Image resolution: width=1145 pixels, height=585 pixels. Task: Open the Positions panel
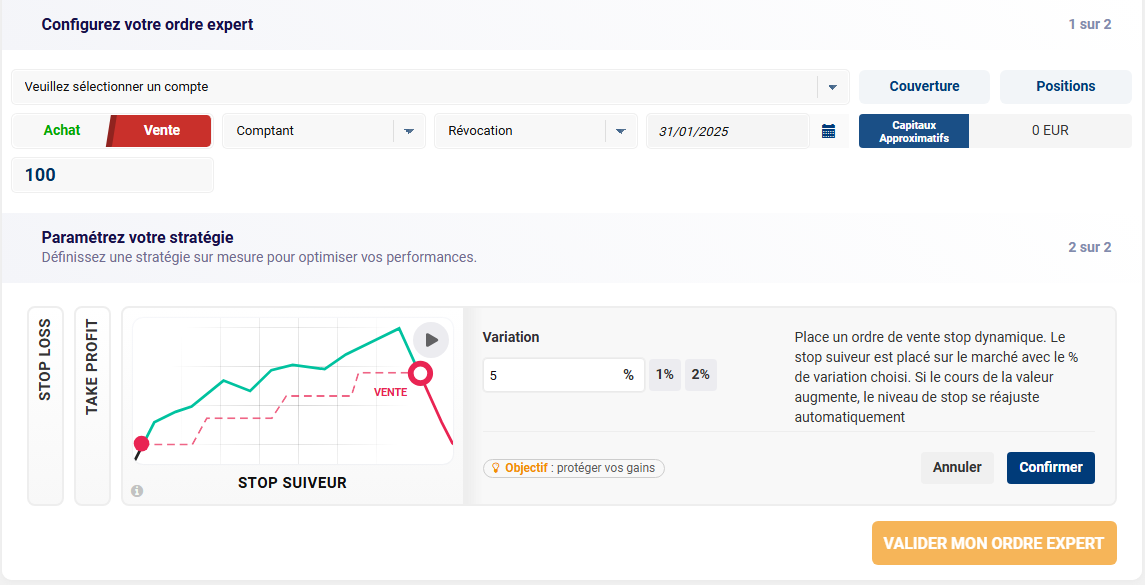click(1065, 87)
